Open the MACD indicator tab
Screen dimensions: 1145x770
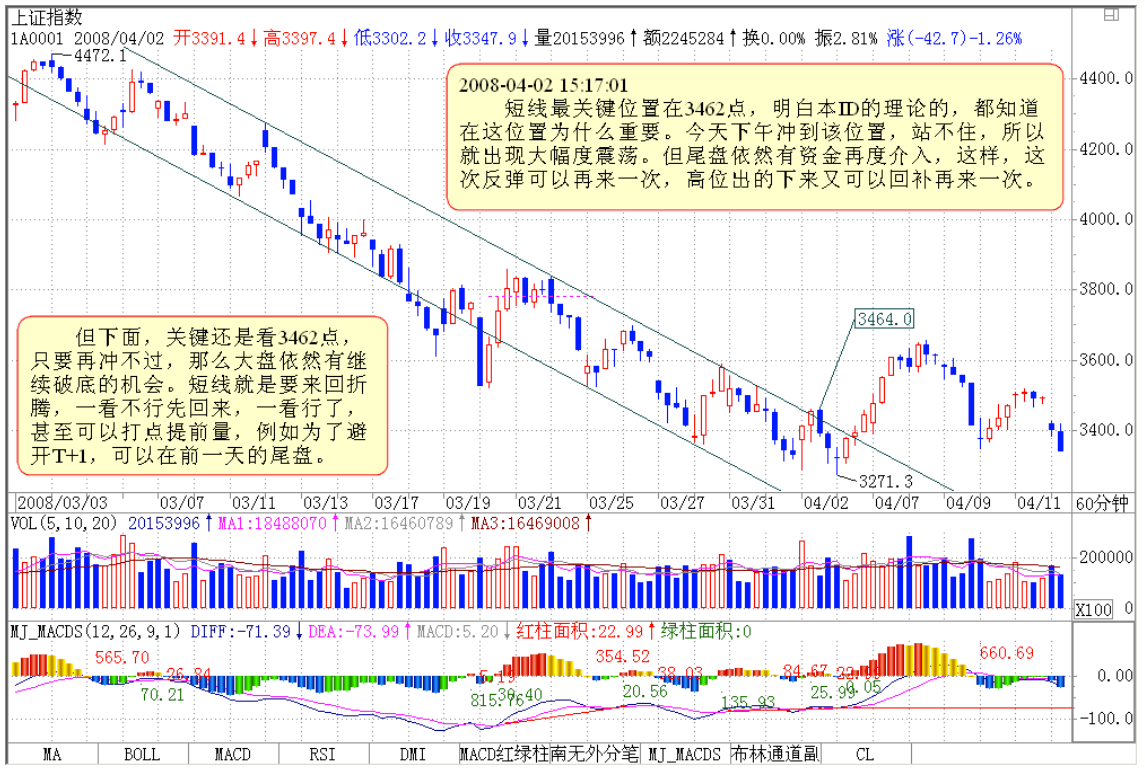point(232,755)
